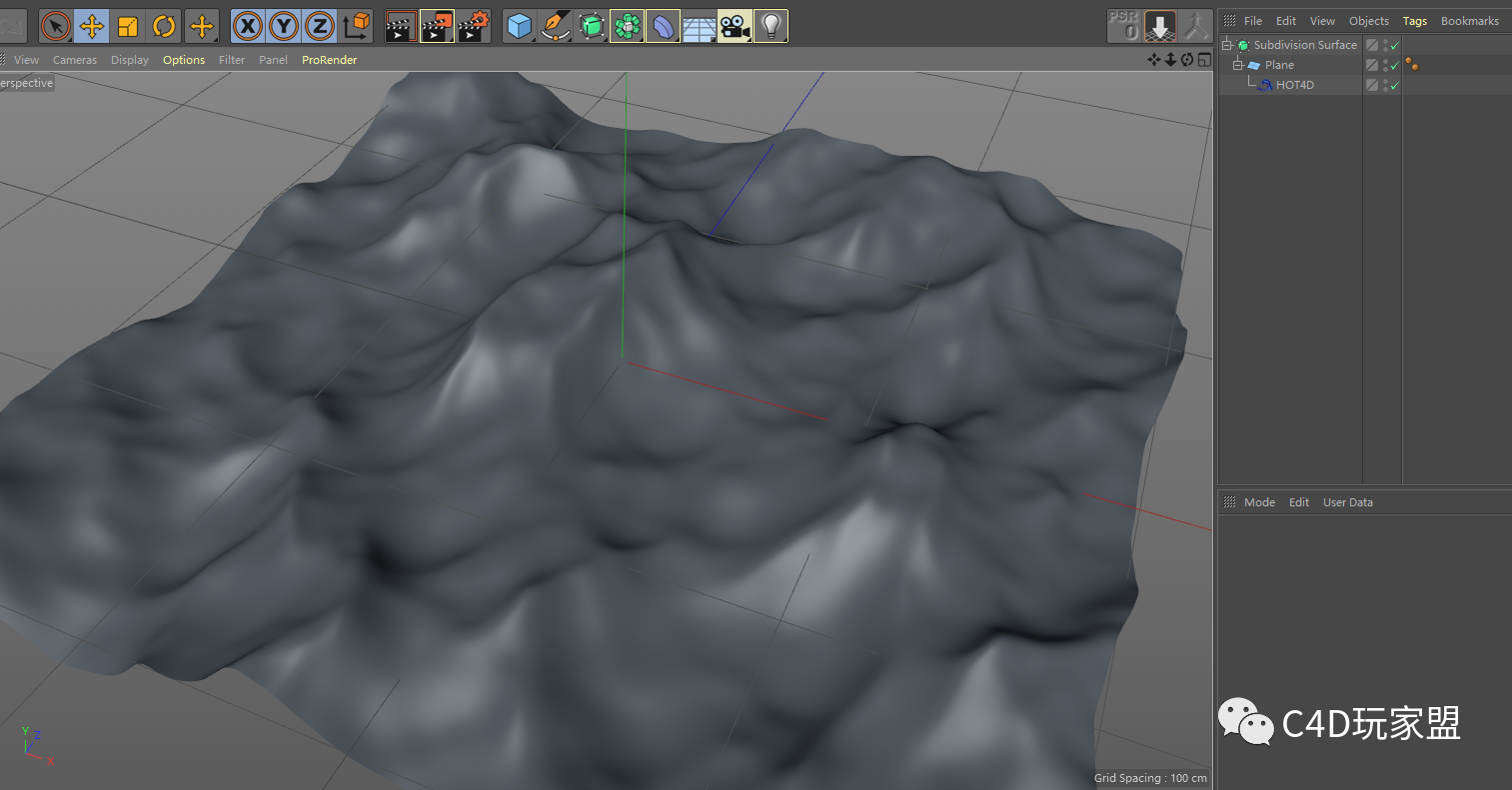This screenshot has height=790, width=1512.
Task: Open the Floor environment objects icon
Action: (x=699, y=26)
